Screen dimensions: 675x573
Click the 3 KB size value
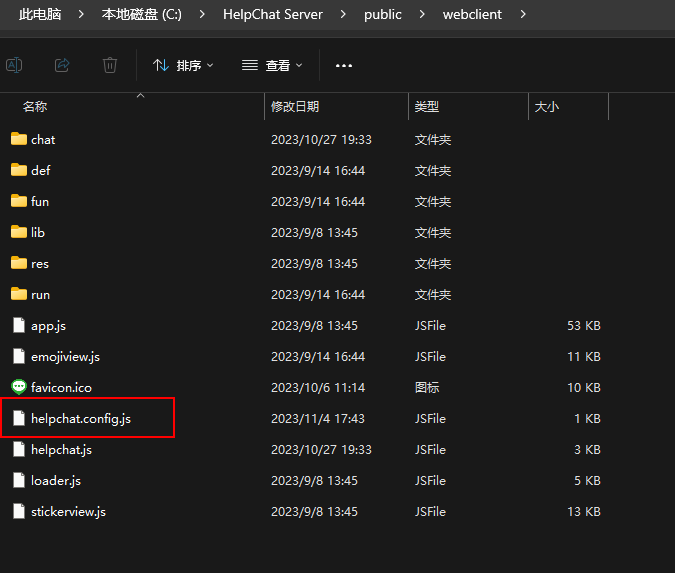[587, 449]
